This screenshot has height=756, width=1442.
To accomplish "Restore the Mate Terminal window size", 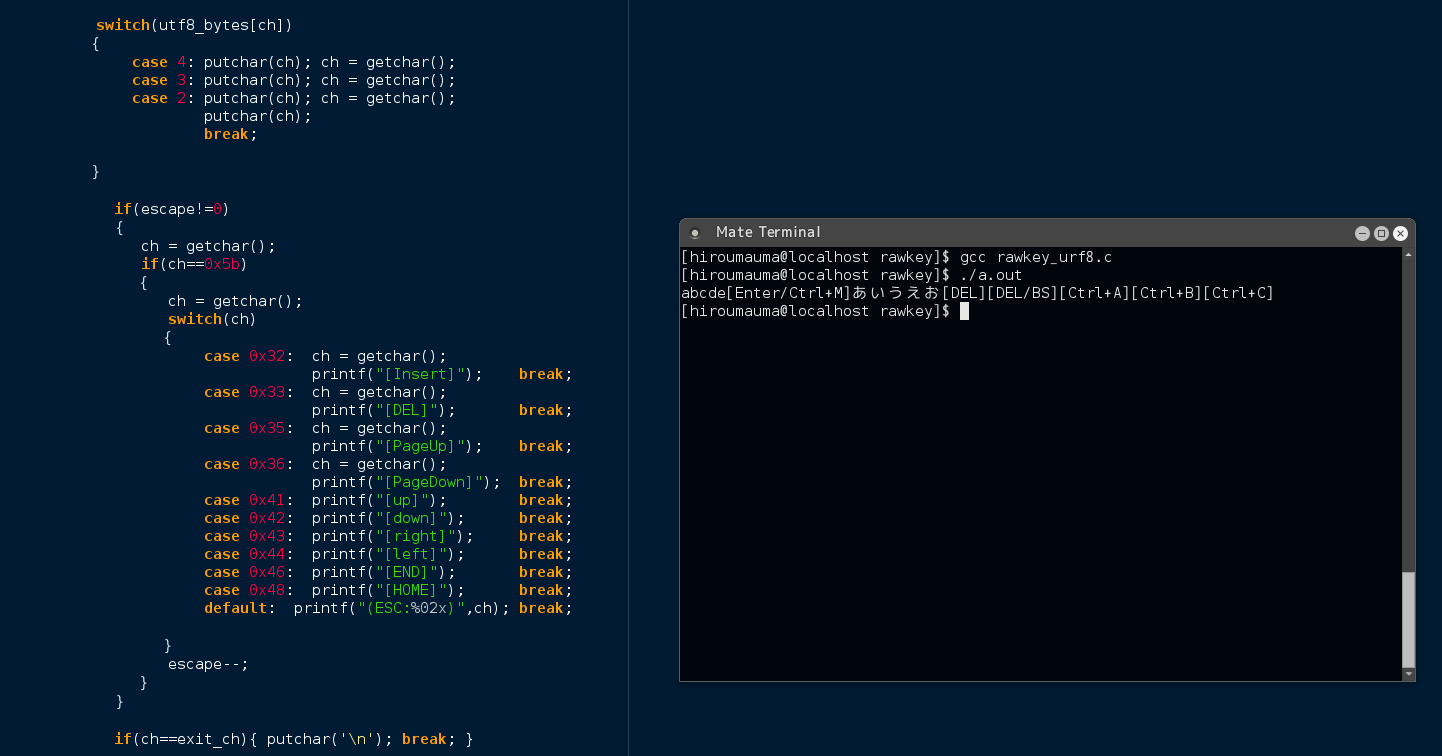I will (1381, 232).
